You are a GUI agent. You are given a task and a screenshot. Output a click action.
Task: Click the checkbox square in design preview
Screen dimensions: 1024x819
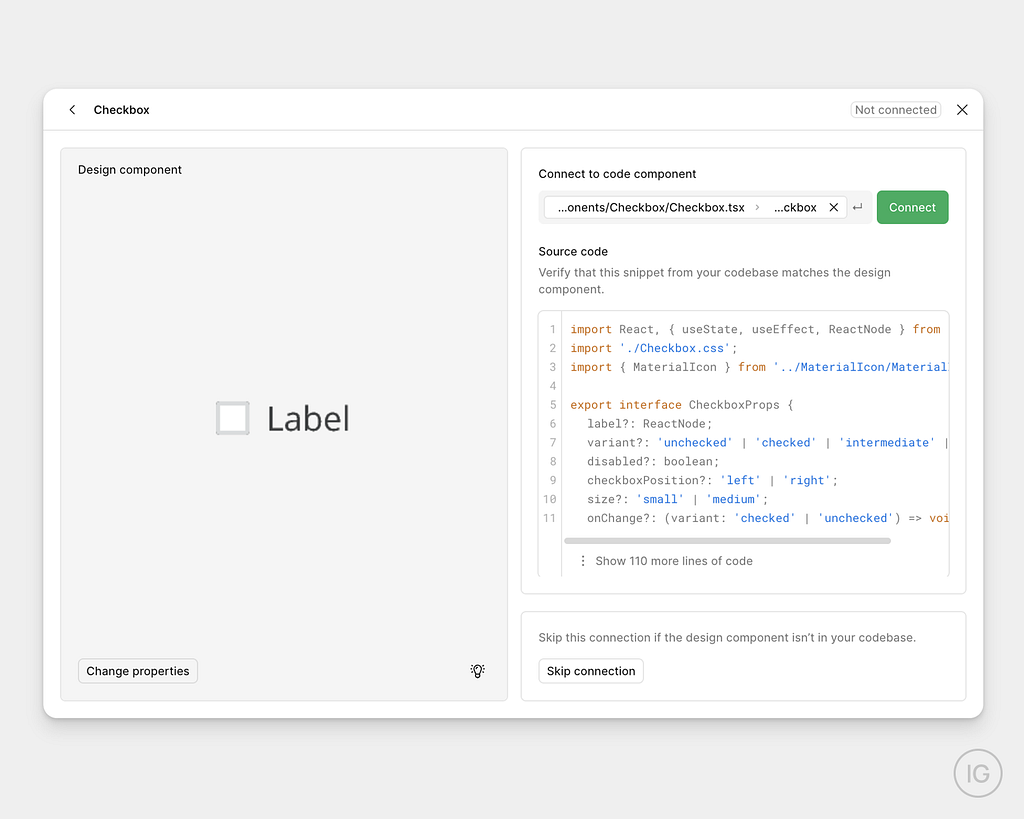click(233, 418)
